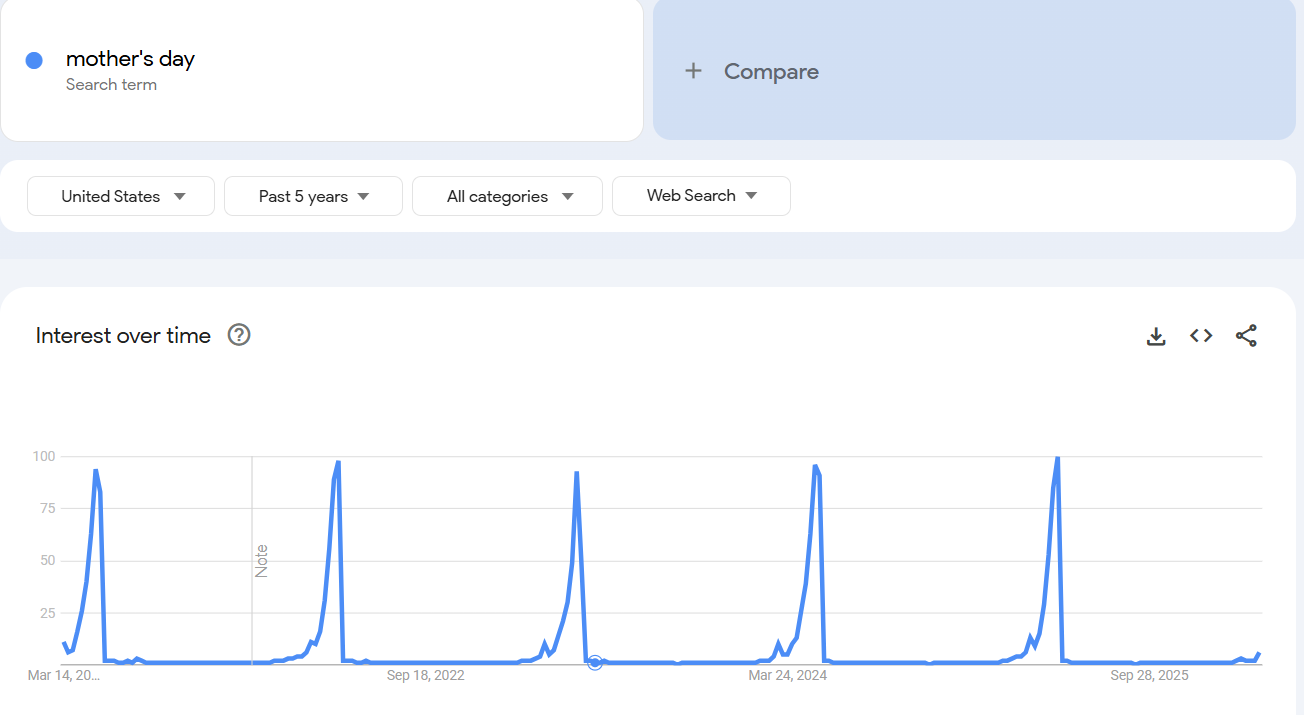The width and height of the screenshot is (1304, 715).
Task: Open the Past 5 years time range dropdown
Action: click(x=313, y=196)
